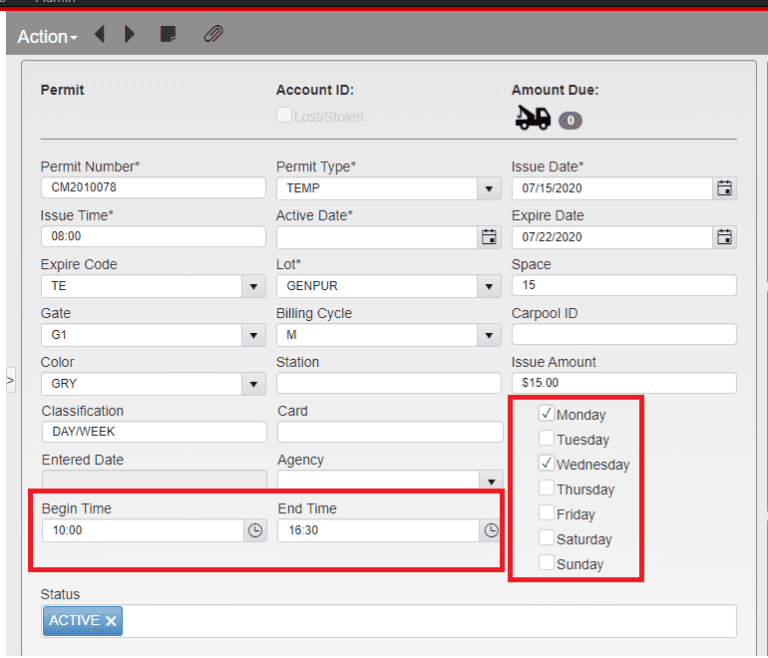Viewport: 768px width, 658px height.
Task: Open the Begin Time clock picker
Action: 255,531
